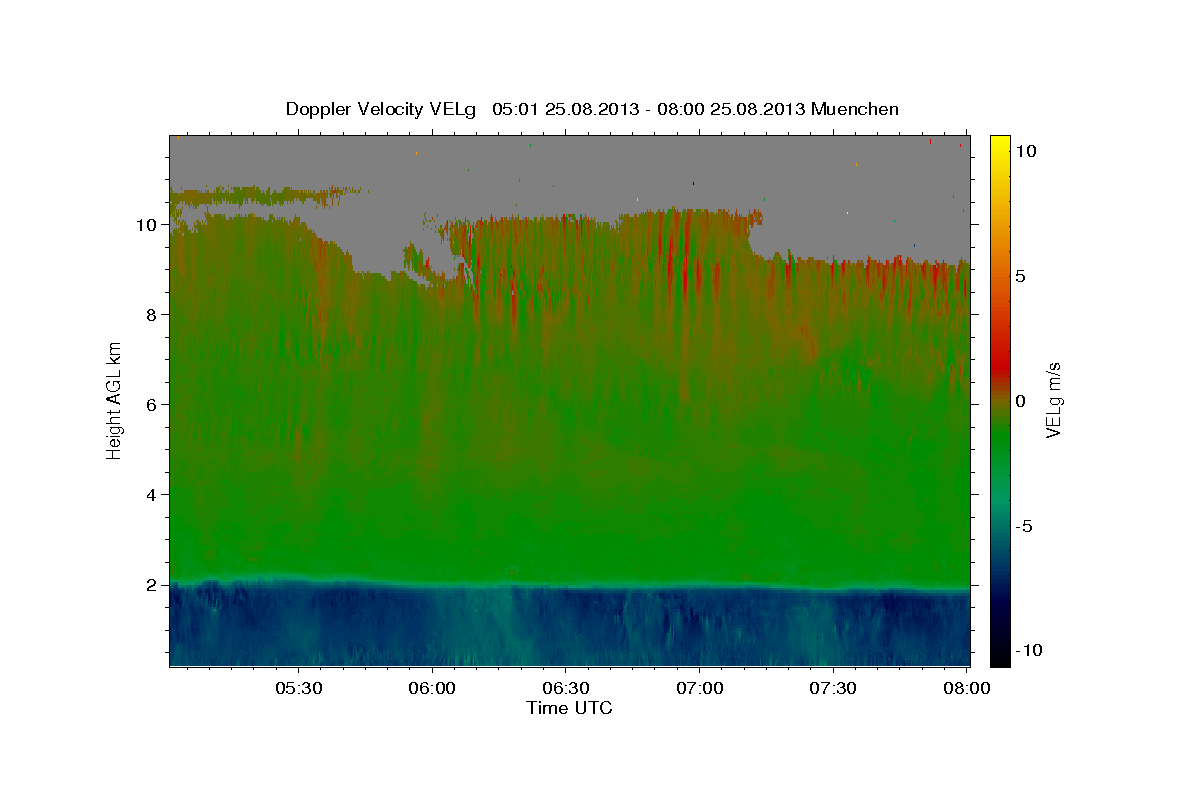Click the "Muenchen" location label in title
Image resolution: width=1200 pixels, height=800 pixels.
tap(855, 109)
